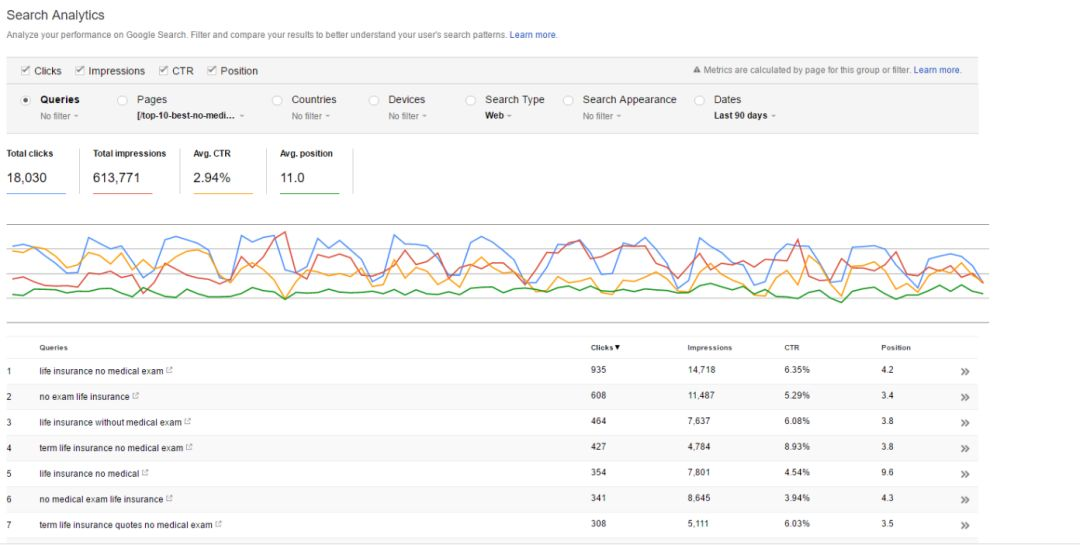Screen dimensions: 1080x545
Task: Click the query 'life insurance no medical exam'
Action: click(101, 371)
